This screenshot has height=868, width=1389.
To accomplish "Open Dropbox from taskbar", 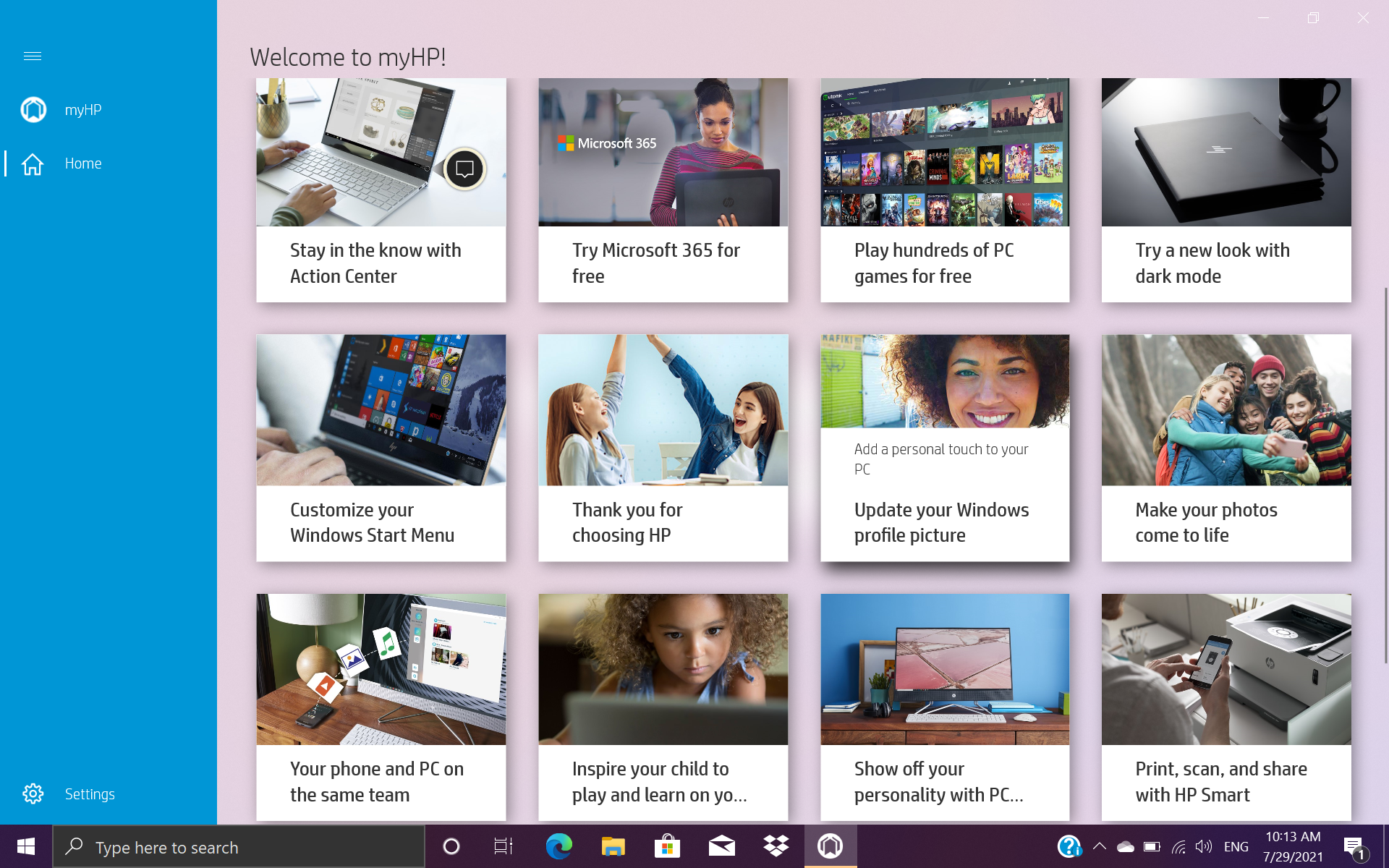I will [776, 846].
